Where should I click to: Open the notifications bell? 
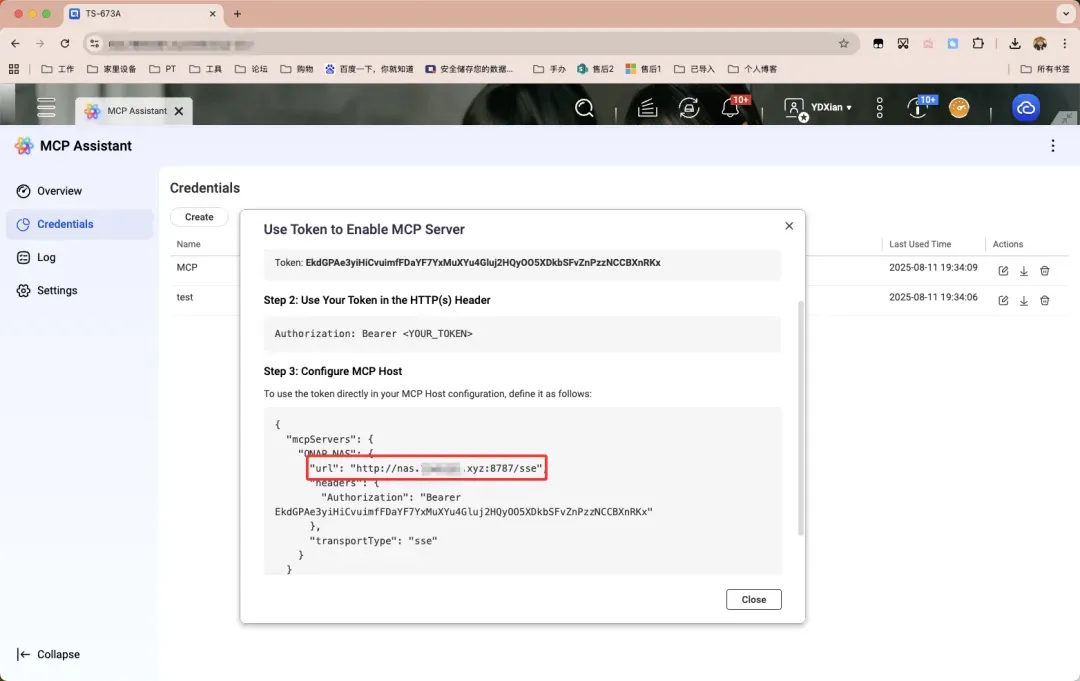(731, 108)
